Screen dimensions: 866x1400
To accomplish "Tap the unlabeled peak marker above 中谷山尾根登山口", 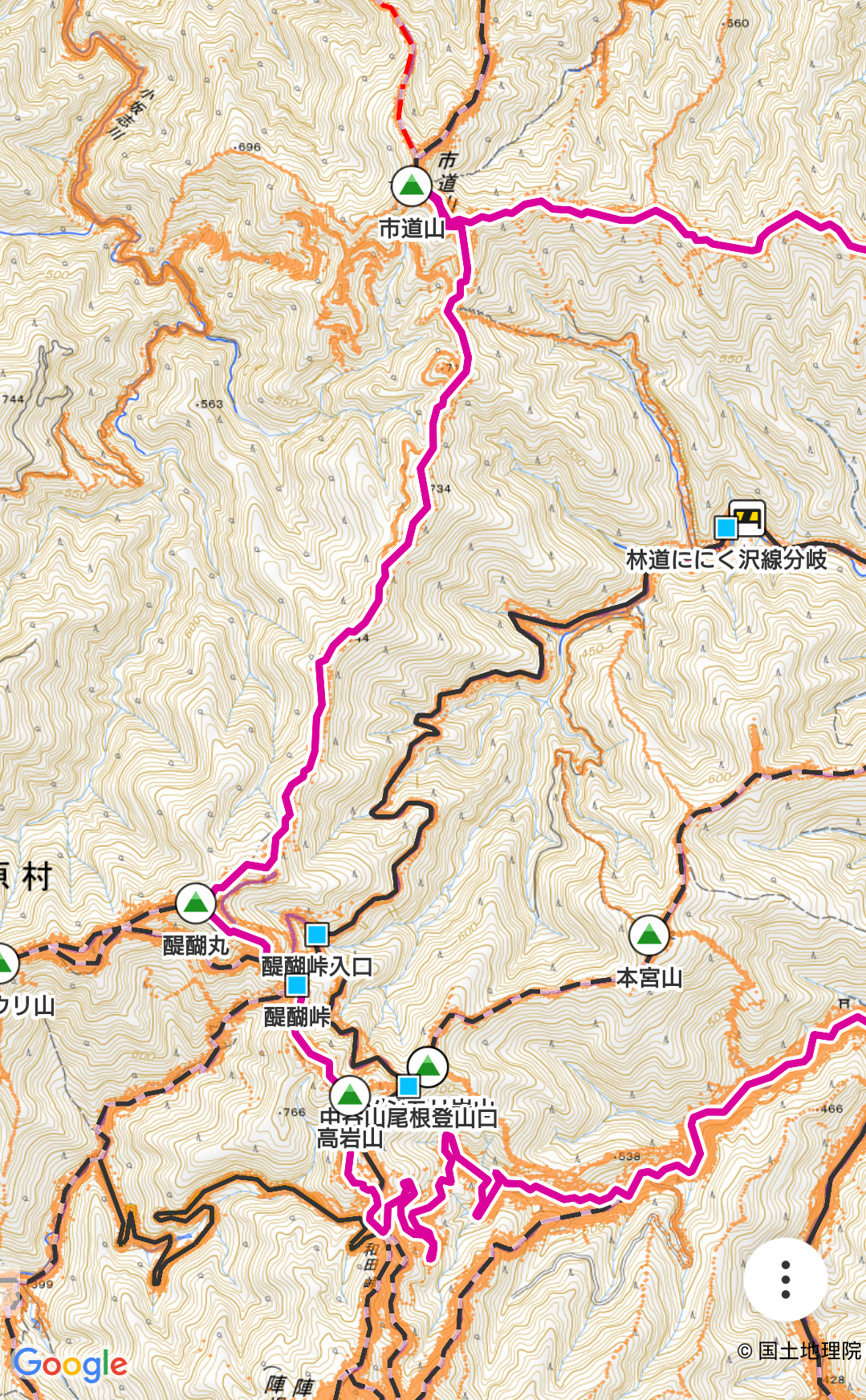I will [x=428, y=1067].
